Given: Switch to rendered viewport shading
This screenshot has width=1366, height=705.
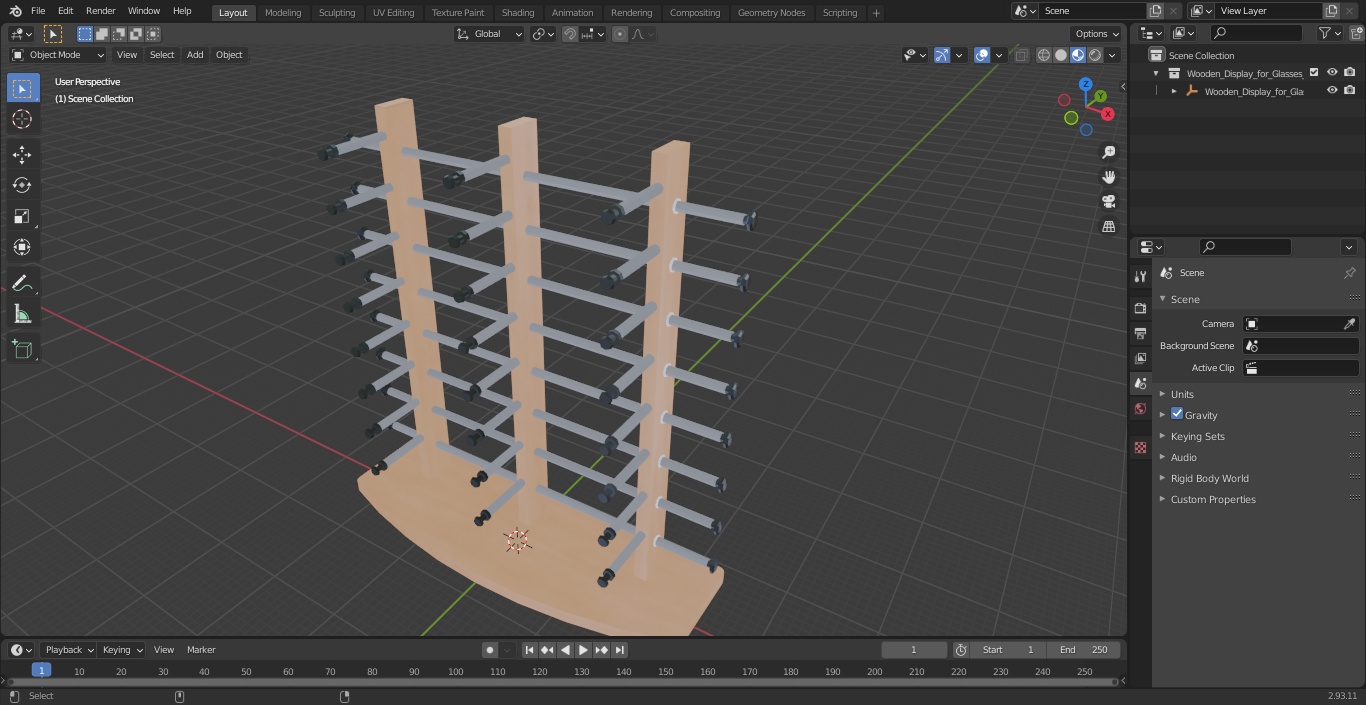Looking at the screenshot, I should coord(1095,55).
